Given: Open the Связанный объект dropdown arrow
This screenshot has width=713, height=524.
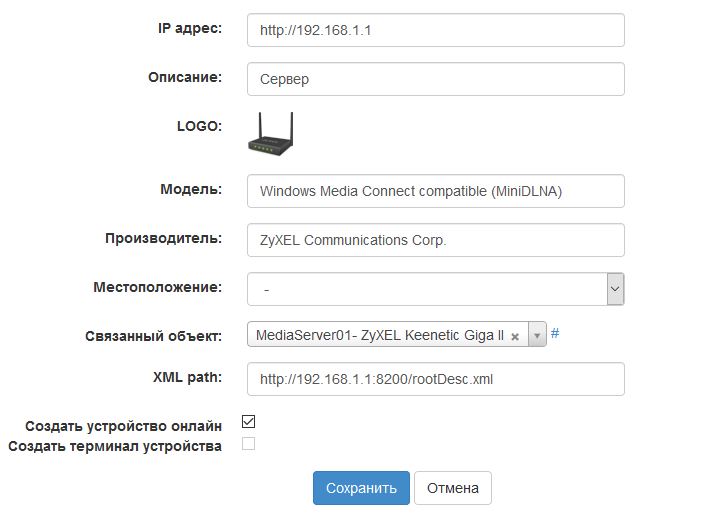Looking at the screenshot, I should point(538,336).
